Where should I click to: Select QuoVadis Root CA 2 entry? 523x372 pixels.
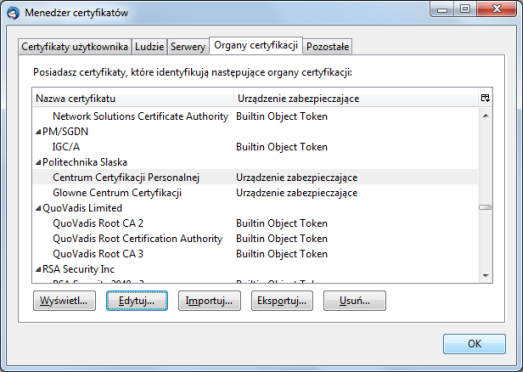[x=255, y=223]
